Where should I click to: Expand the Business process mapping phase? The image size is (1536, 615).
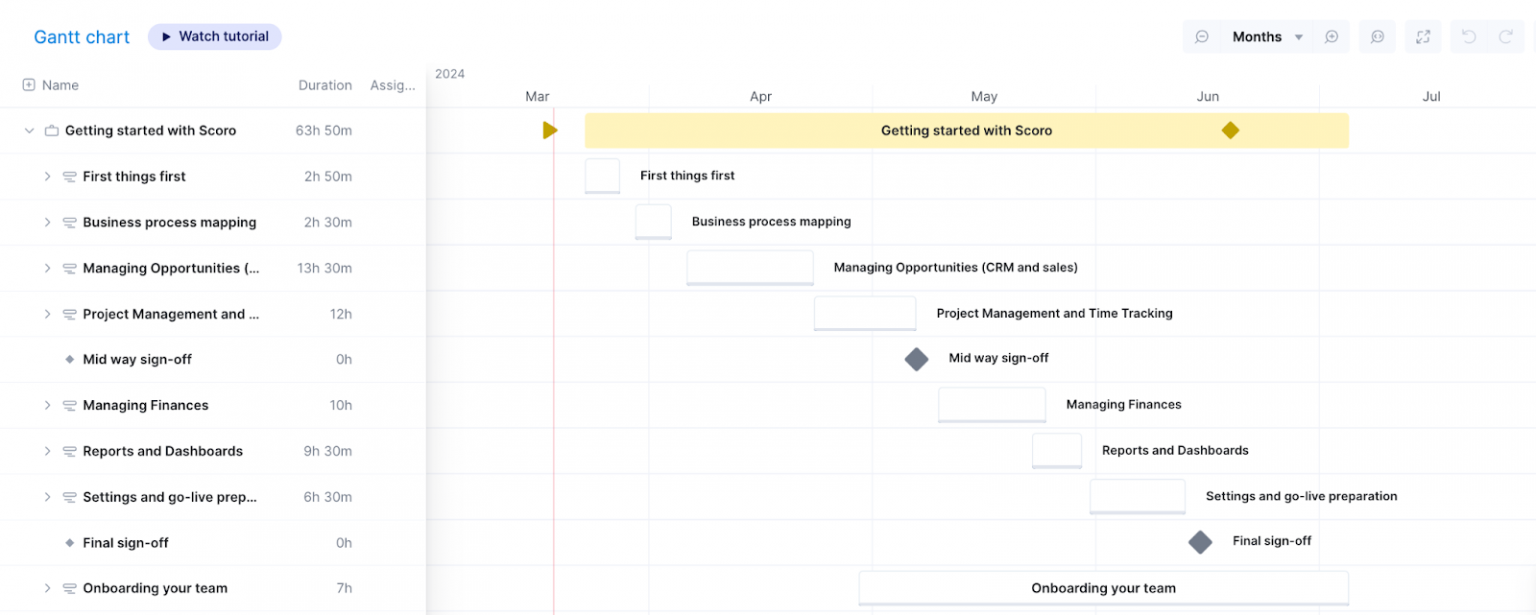pos(47,222)
